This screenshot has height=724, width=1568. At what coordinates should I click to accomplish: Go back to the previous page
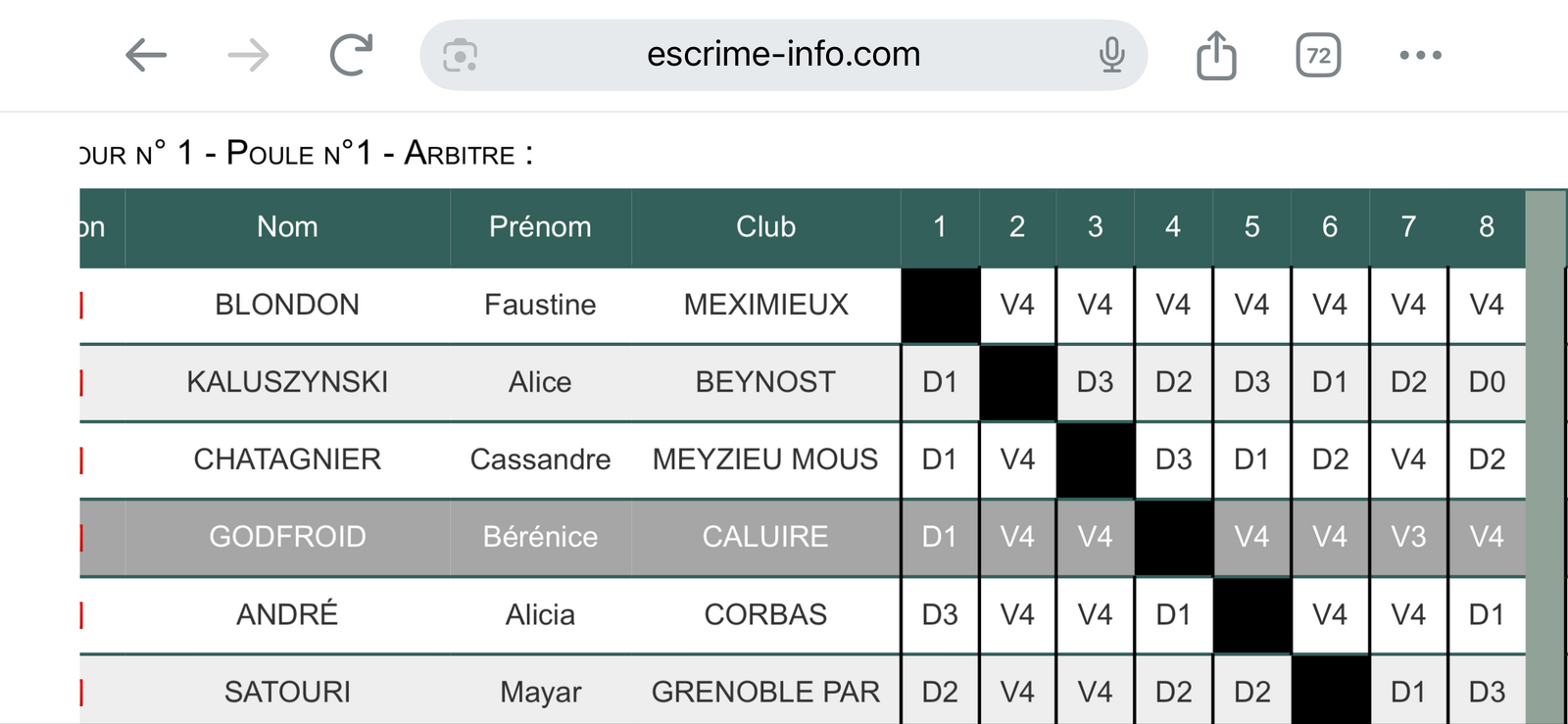click(x=147, y=55)
